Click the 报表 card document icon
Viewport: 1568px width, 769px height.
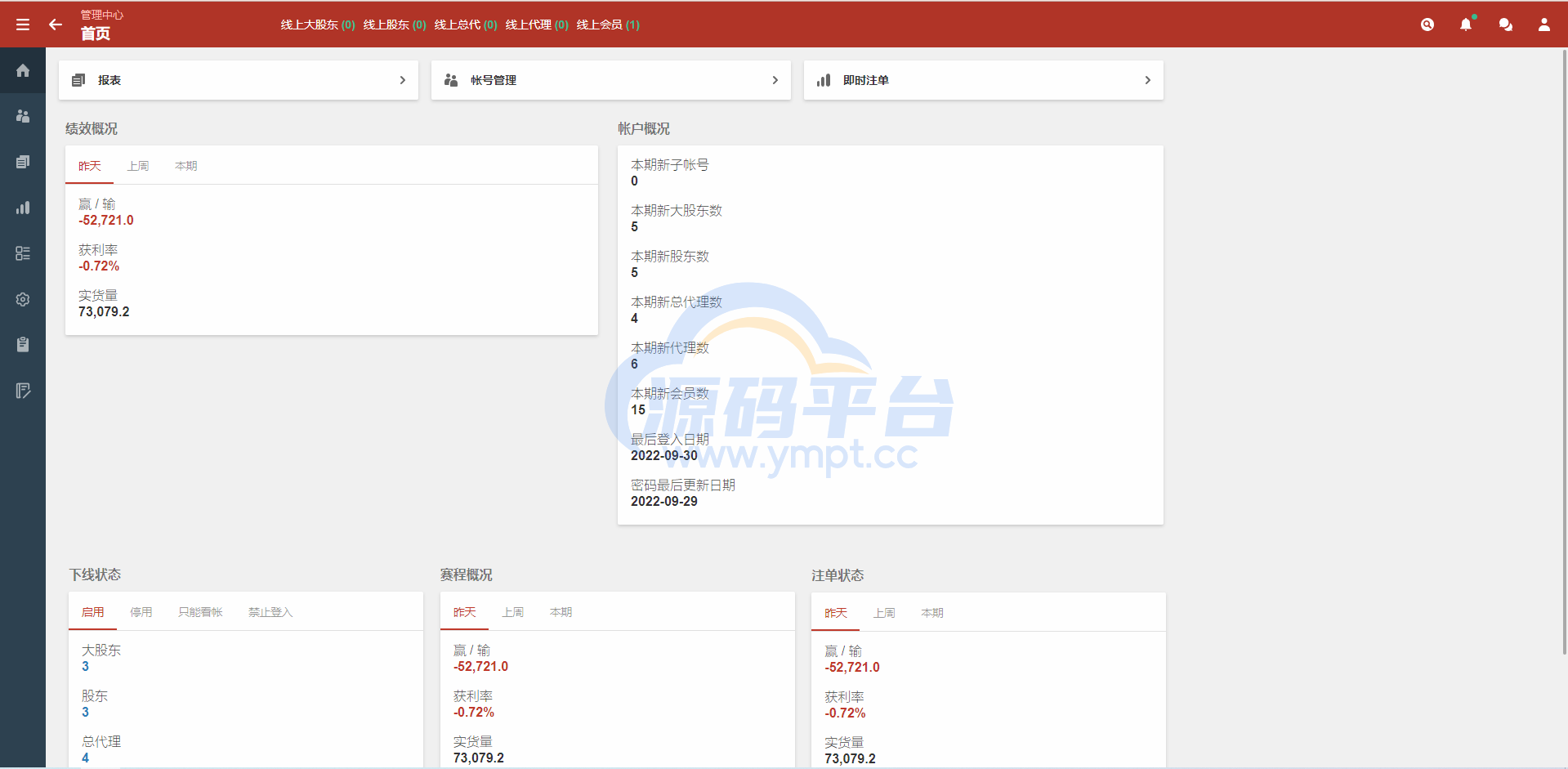click(x=78, y=80)
